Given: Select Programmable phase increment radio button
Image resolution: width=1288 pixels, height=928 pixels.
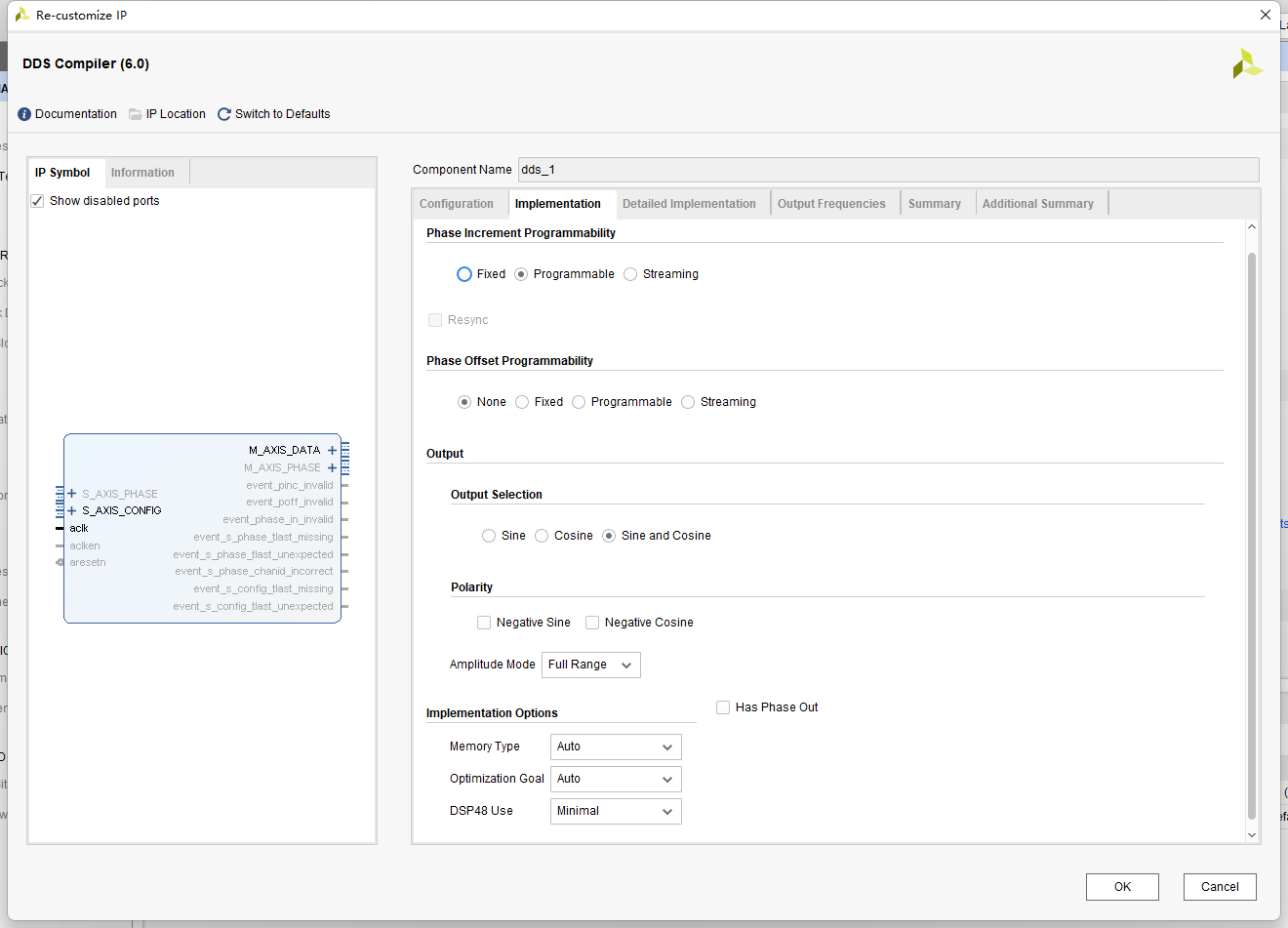Looking at the screenshot, I should 521,274.
